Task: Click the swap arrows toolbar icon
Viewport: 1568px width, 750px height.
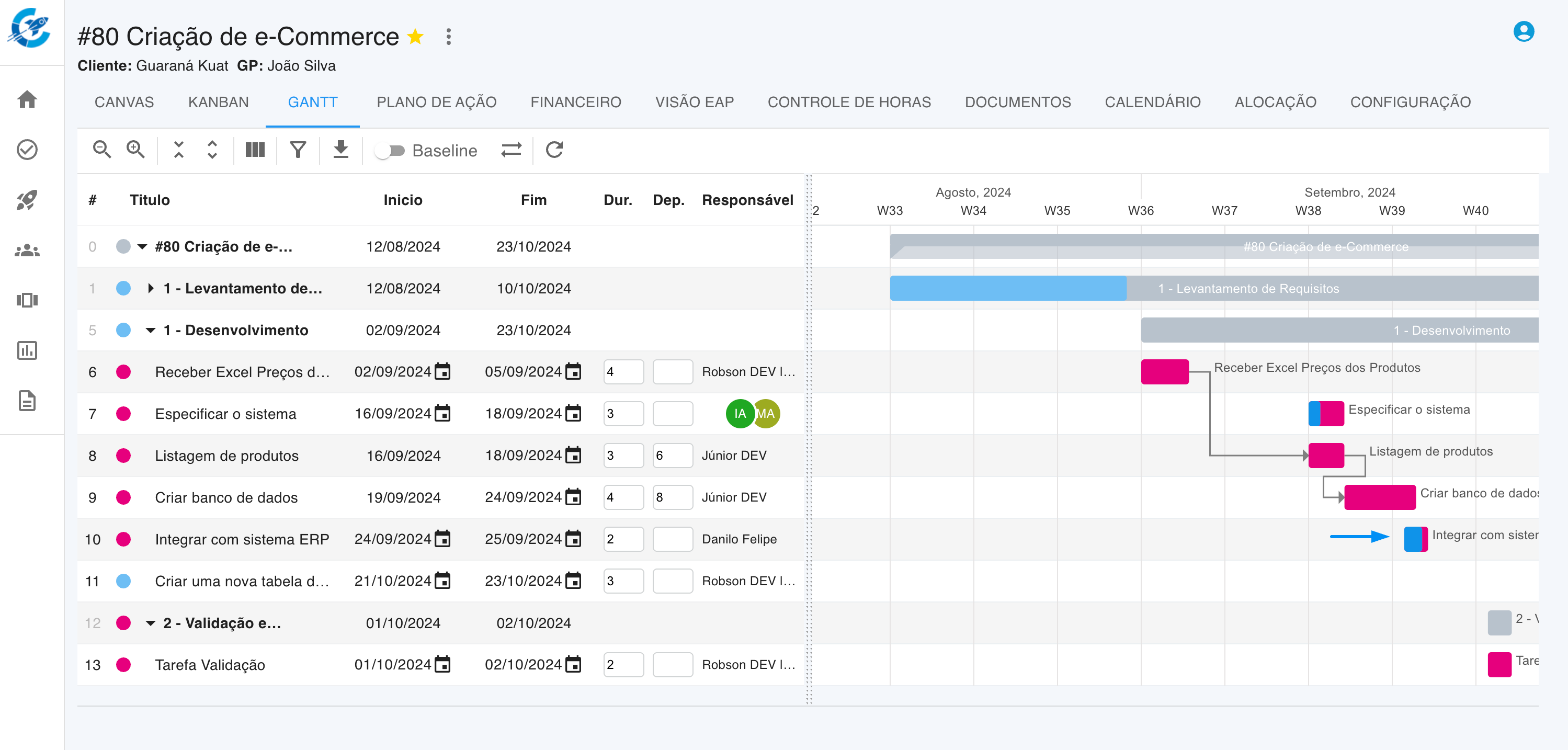Action: pos(512,150)
